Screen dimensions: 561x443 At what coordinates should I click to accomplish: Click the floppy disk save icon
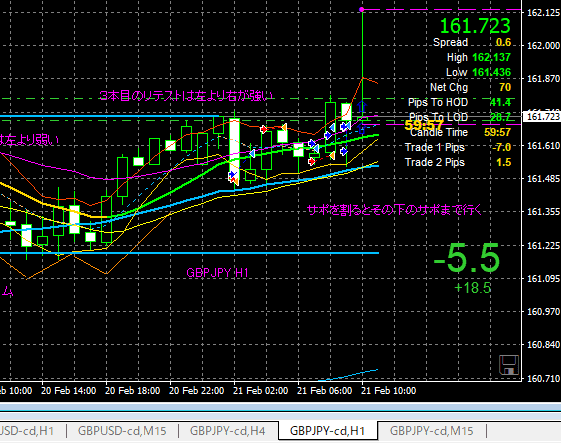(508, 365)
